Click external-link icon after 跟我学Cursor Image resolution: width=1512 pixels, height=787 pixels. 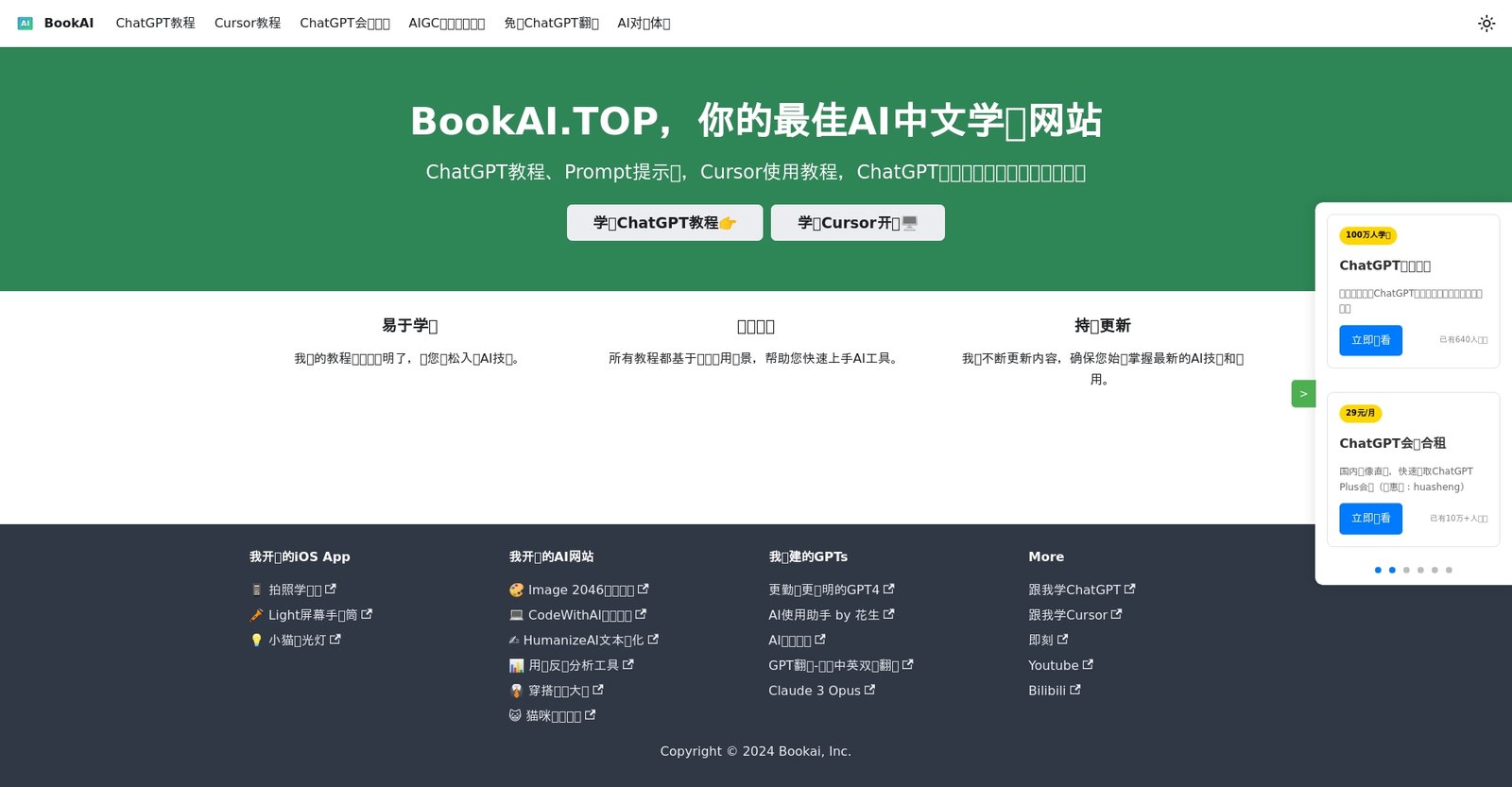[x=1117, y=614]
